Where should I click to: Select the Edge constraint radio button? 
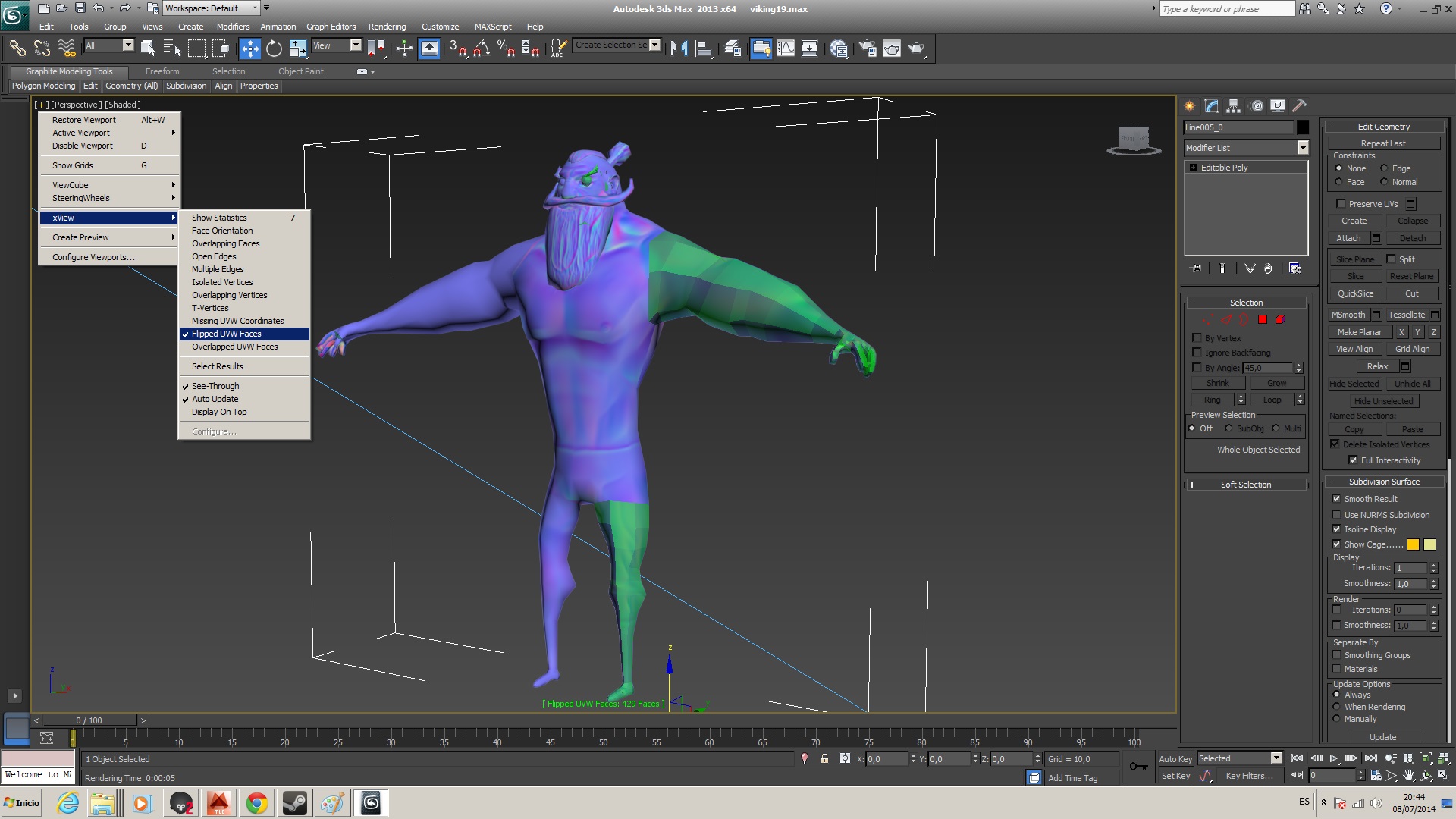(1384, 168)
